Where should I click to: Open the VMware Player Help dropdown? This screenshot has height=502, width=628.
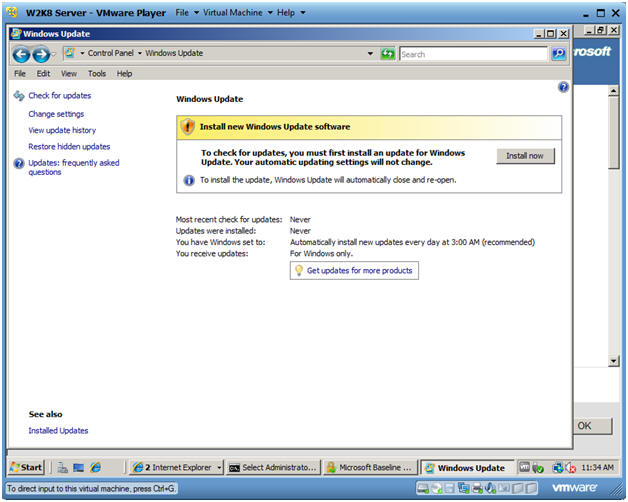coord(291,13)
